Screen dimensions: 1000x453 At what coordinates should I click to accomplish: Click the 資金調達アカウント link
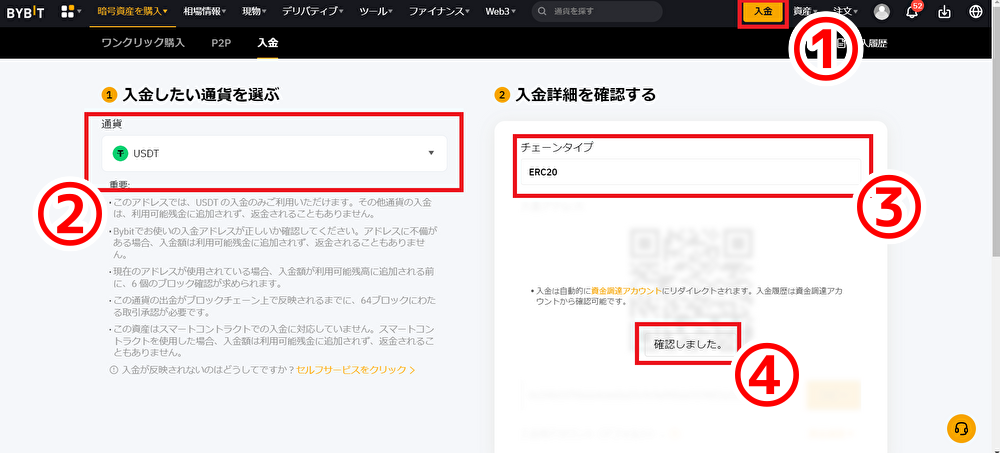pos(624,290)
